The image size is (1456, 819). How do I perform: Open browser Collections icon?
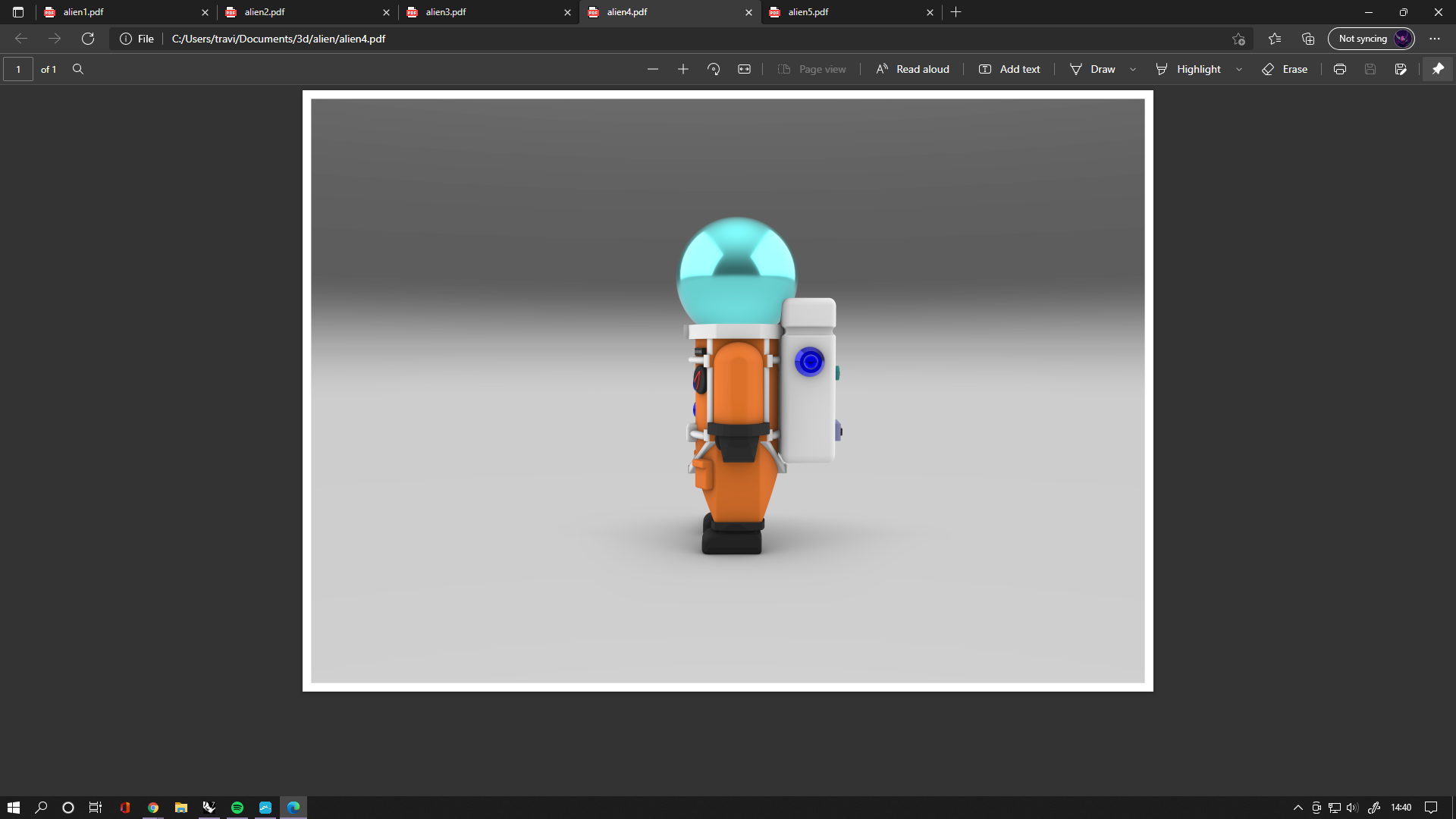[x=1308, y=39]
